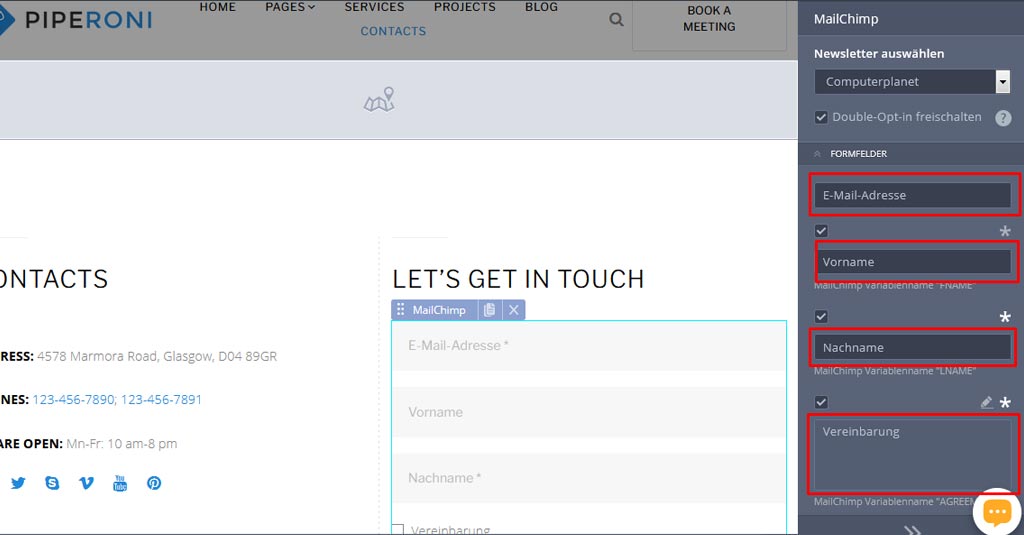Screen dimensions: 1024x535
Task: Toggle the Double-Opt-in freischalten checkbox
Action: click(x=822, y=117)
